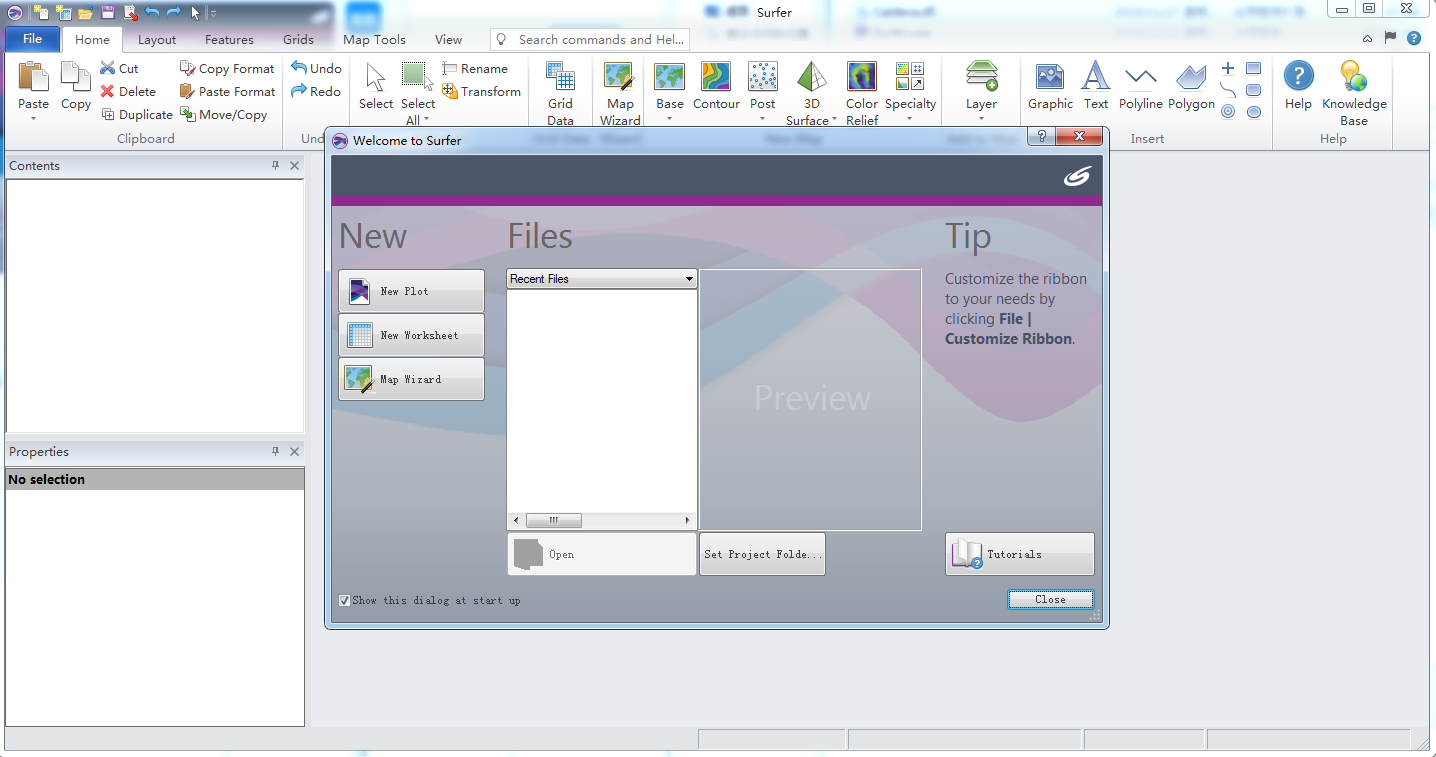Close the Contents panel with X
Image resolution: width=1436 pixels, height=757 pixels.
tap(295, 165)
